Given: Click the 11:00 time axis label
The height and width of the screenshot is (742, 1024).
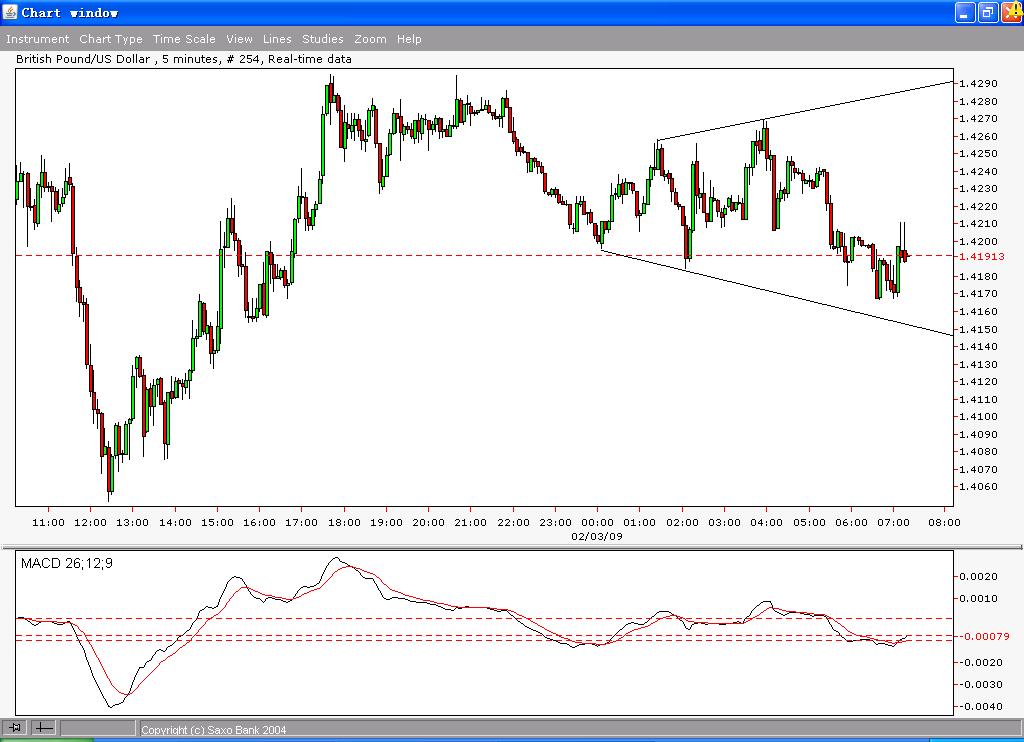Looking at the screenshot, I should [x=48, y=523].
